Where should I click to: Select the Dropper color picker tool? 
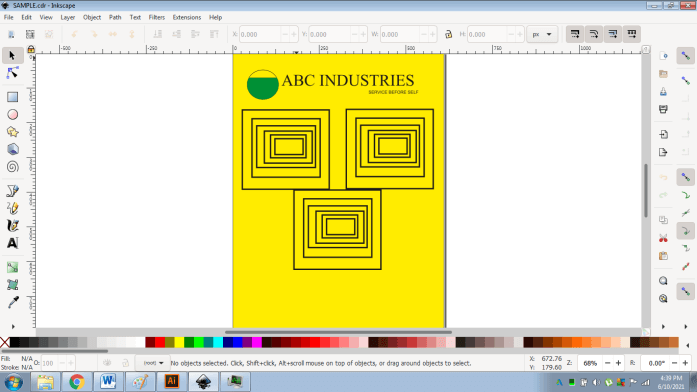pyautogui.click(x=12, y=302)
